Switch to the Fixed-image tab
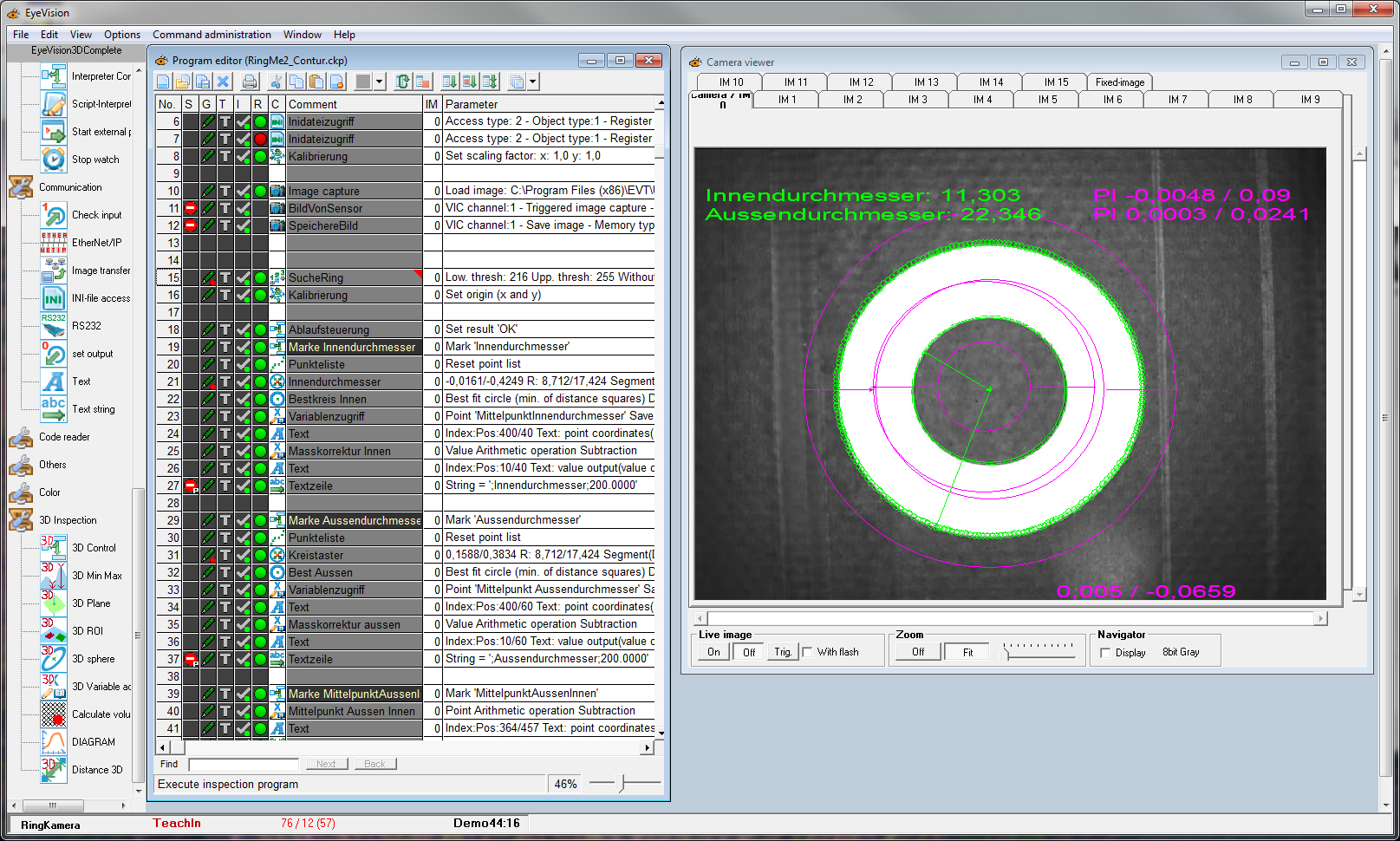 1119,82
